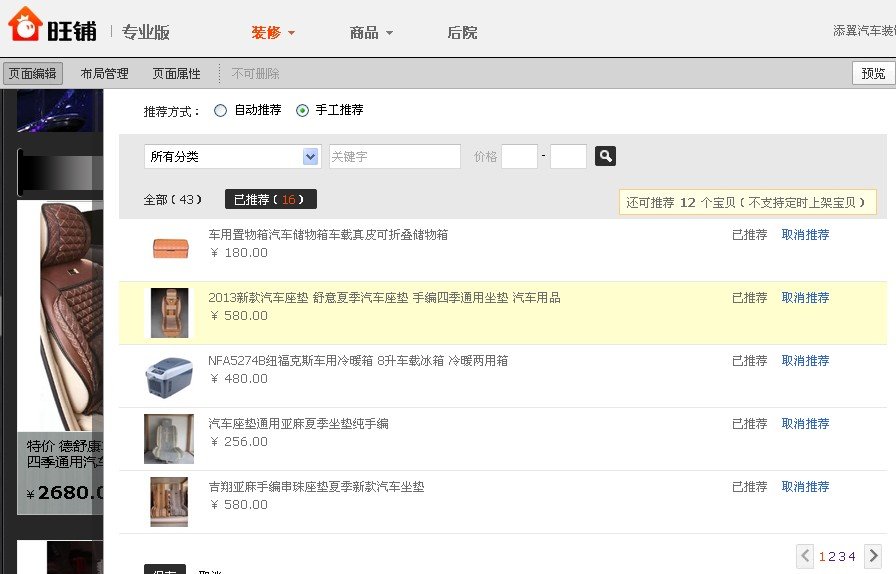Go to page 3 of results
Viewport: 896px width, 574px height.
pyautogui.click(x=843, y=557)
